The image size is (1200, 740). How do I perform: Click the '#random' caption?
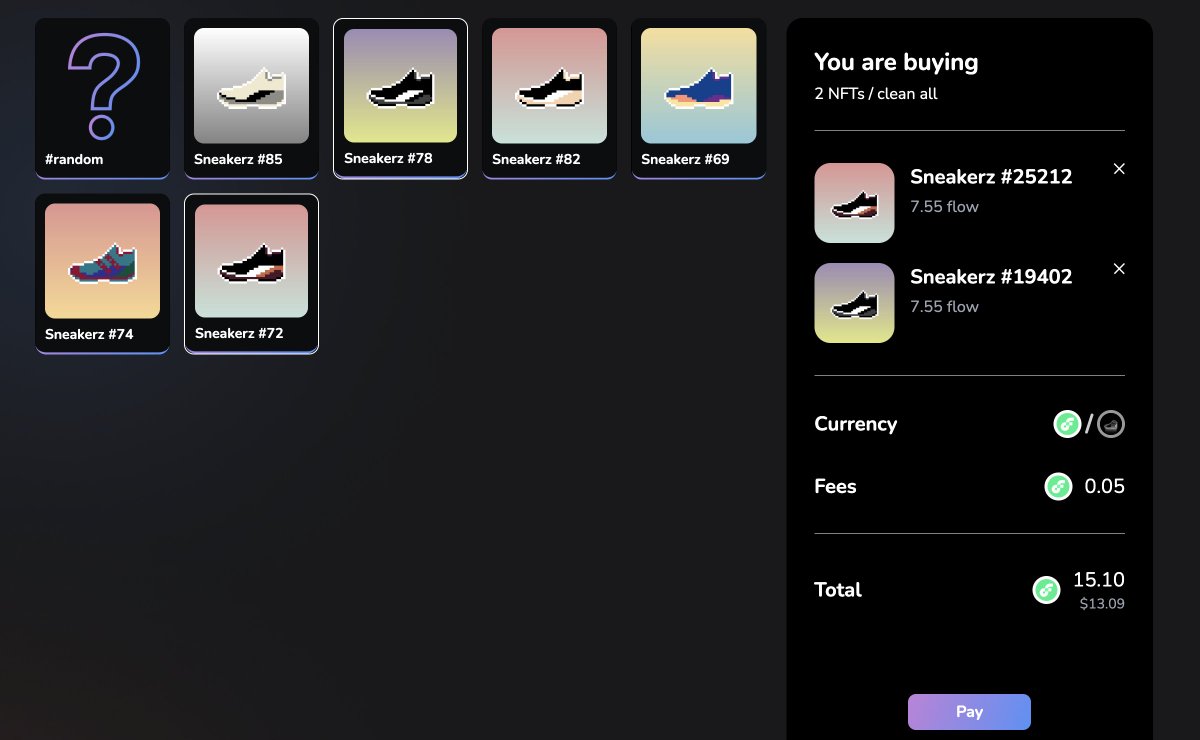click(x=74, y=159)
